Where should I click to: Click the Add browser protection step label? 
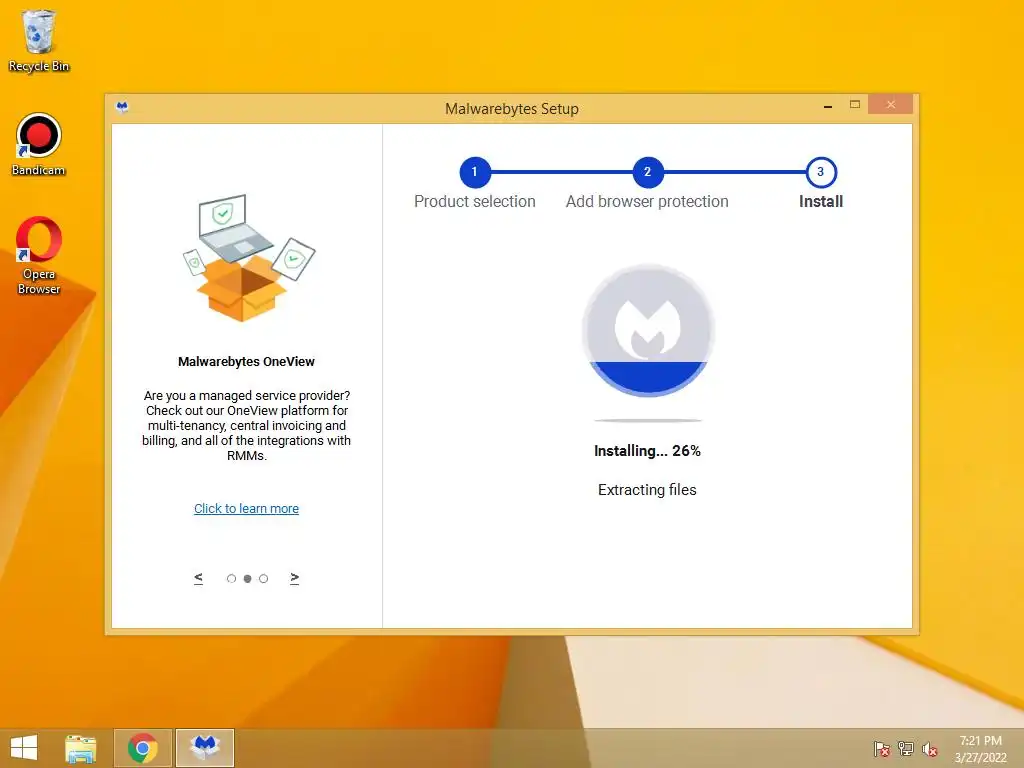point(647,201)
